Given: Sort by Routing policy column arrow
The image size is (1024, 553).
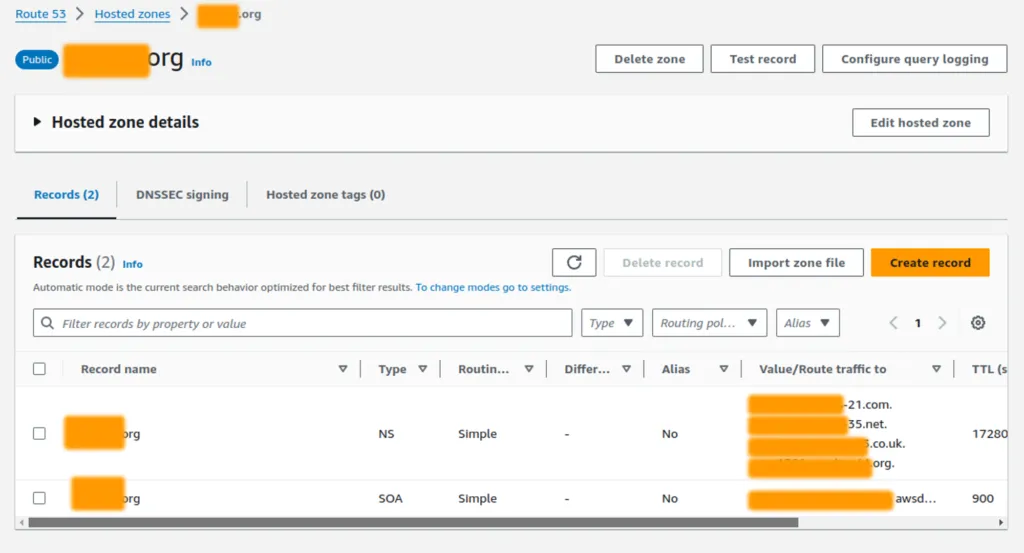Looking at the screenshot, I should click(x=529, y=369).
